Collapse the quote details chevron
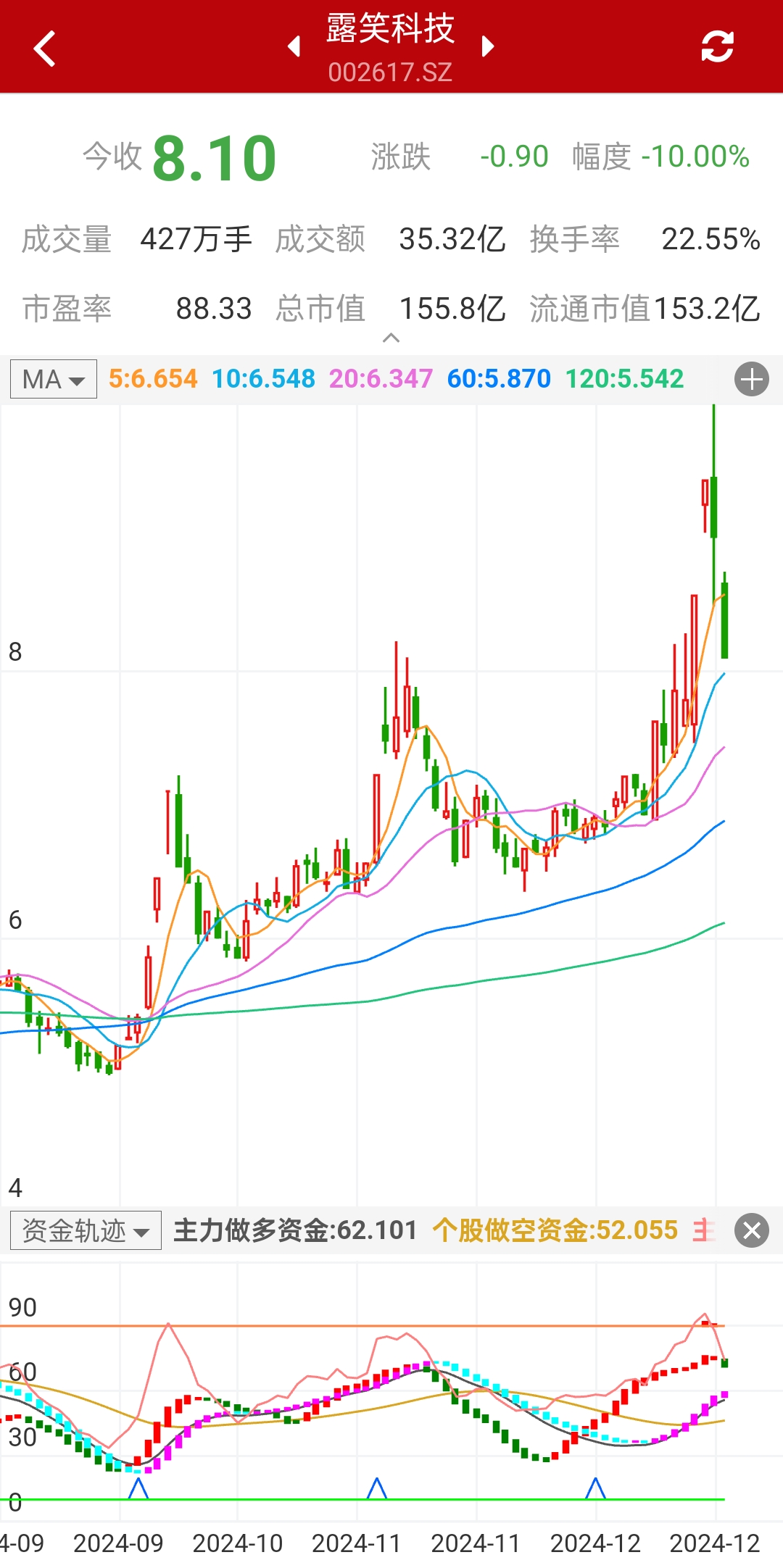 tap(391, 338)
